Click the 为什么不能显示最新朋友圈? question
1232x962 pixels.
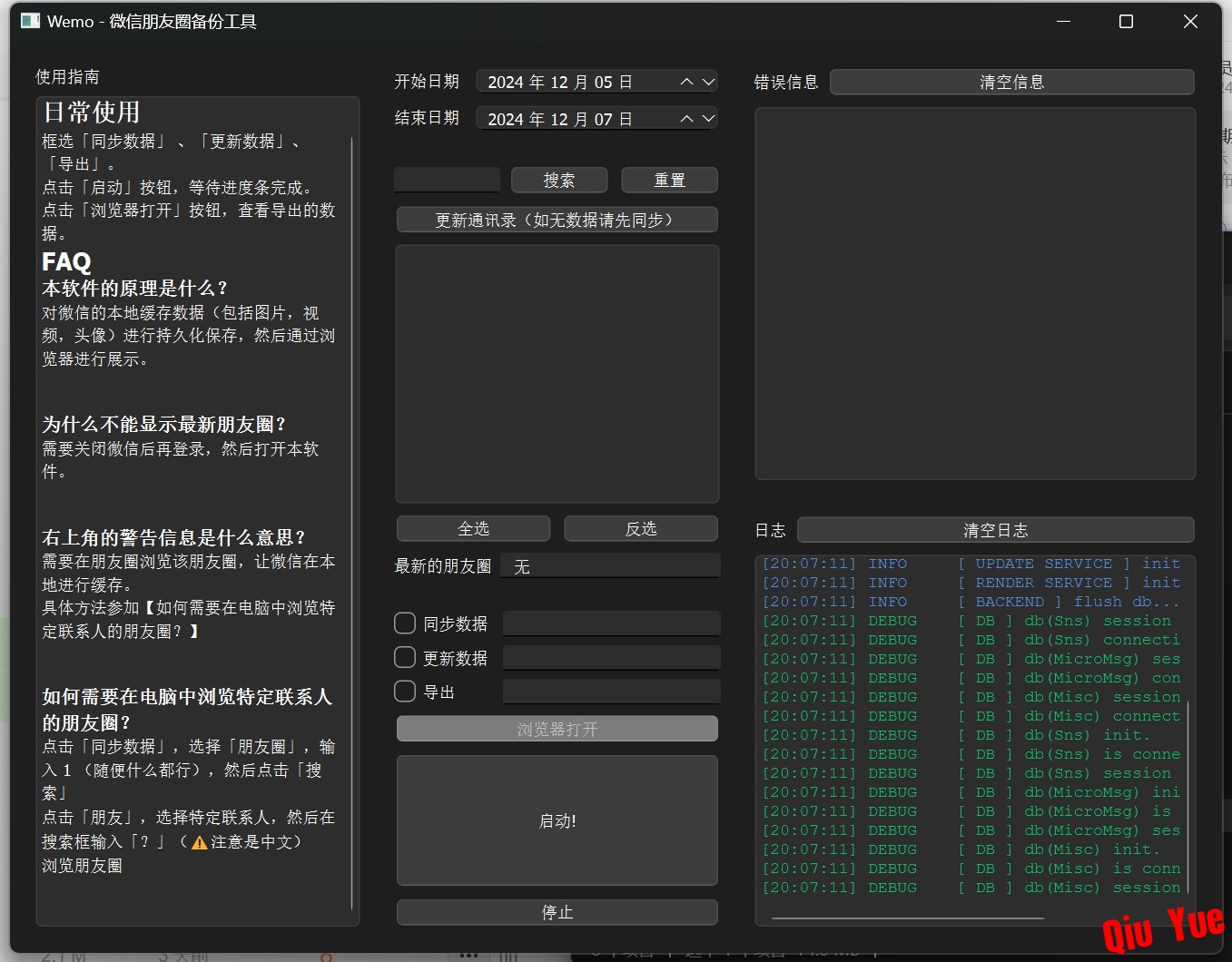(164, 424)
